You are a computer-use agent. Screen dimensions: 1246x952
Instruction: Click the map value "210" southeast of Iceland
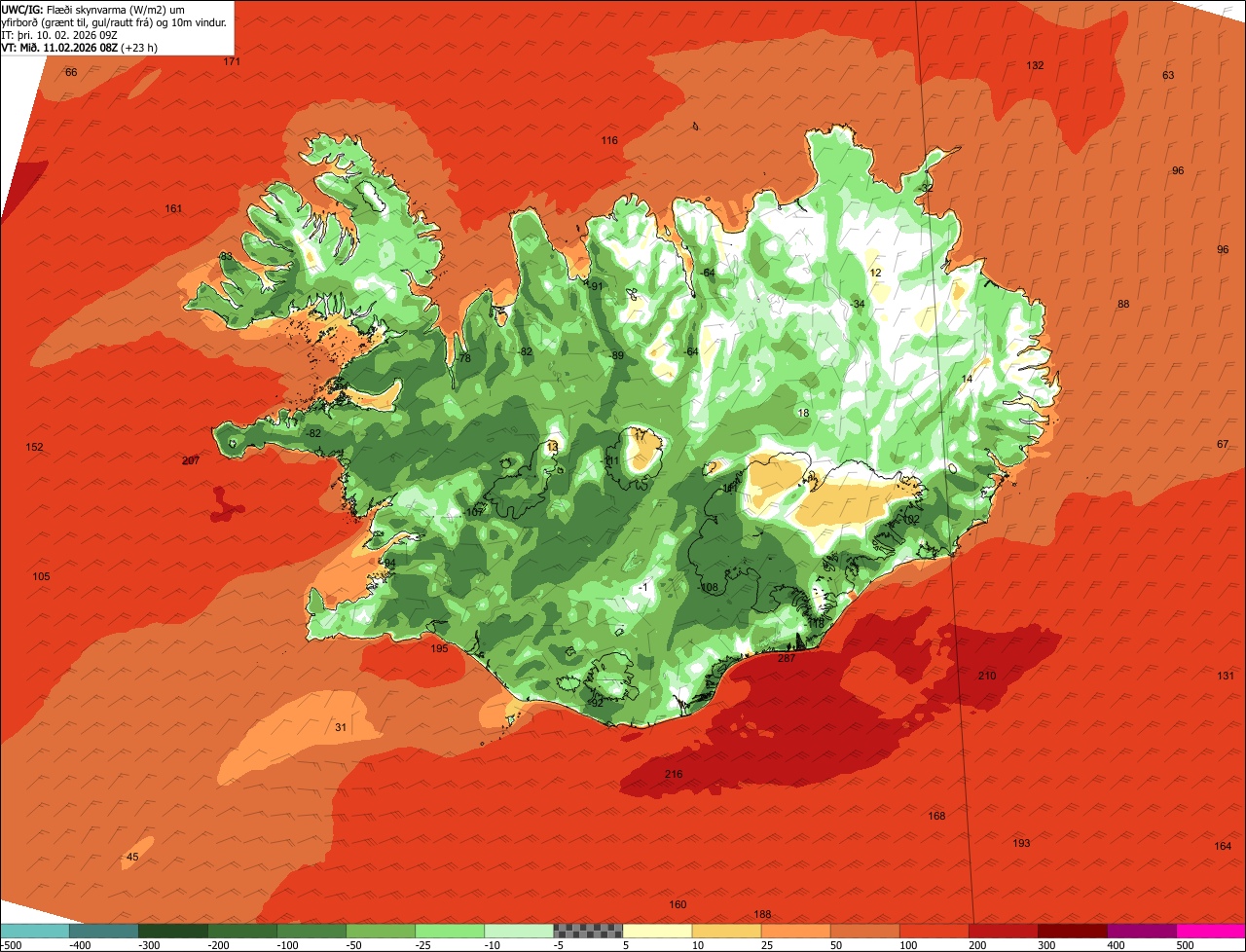tap(987, 676)
